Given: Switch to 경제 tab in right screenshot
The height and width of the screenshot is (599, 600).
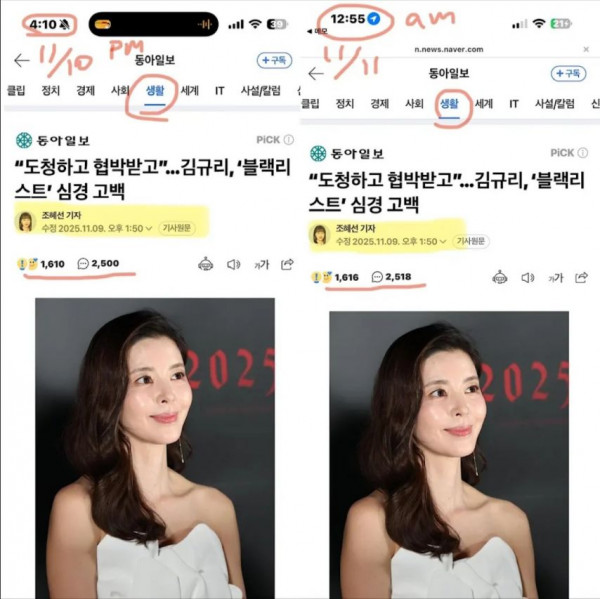Looking at the screenshot, I should (x=380, y=104).
